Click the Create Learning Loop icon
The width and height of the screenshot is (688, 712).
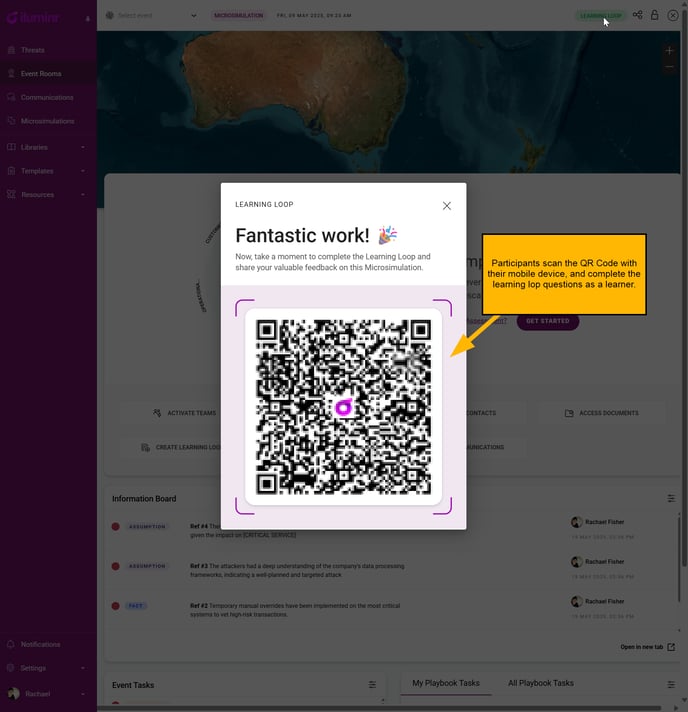[145, 447]
